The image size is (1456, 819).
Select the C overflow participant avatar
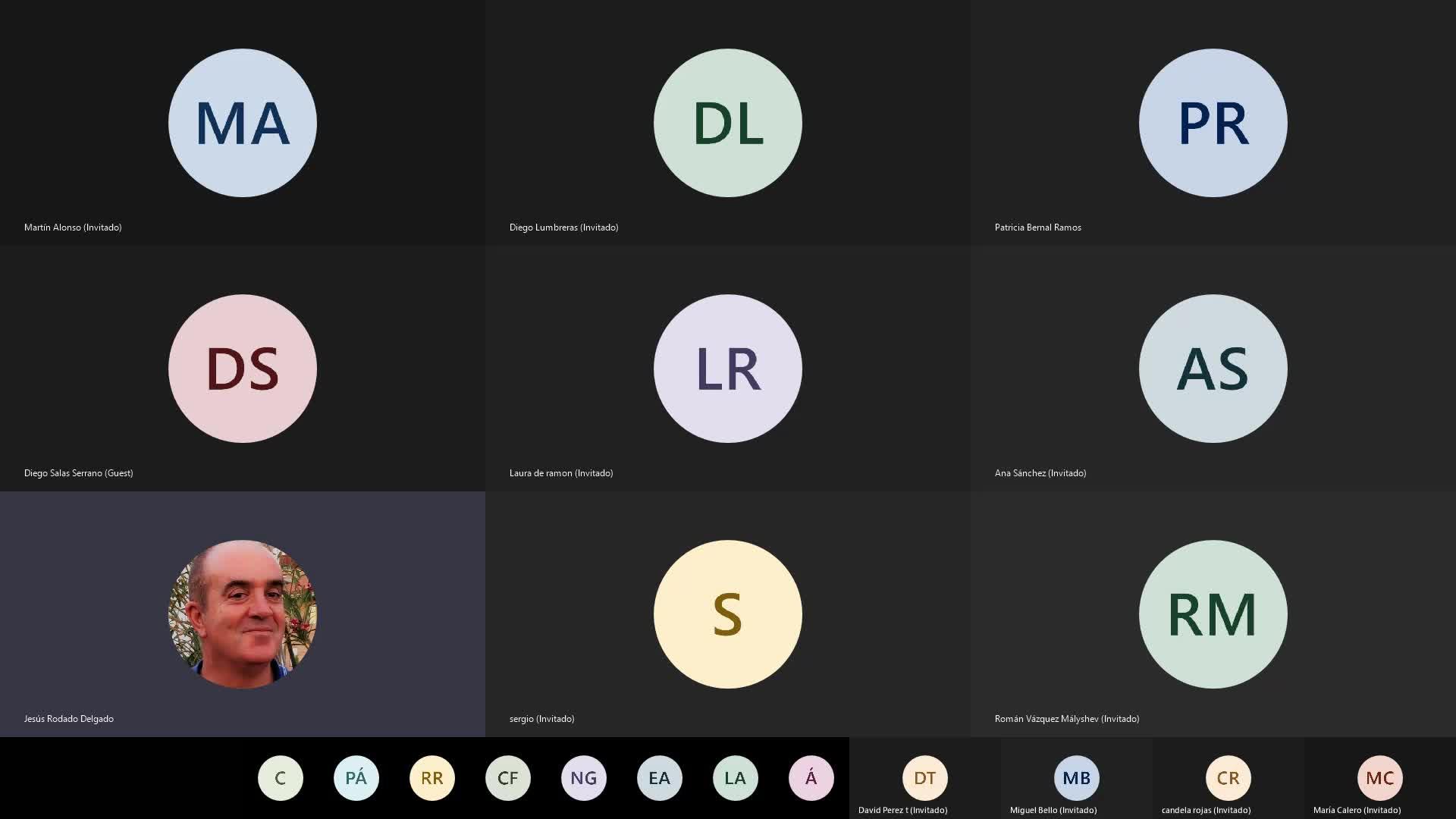[x=281, y=778]
